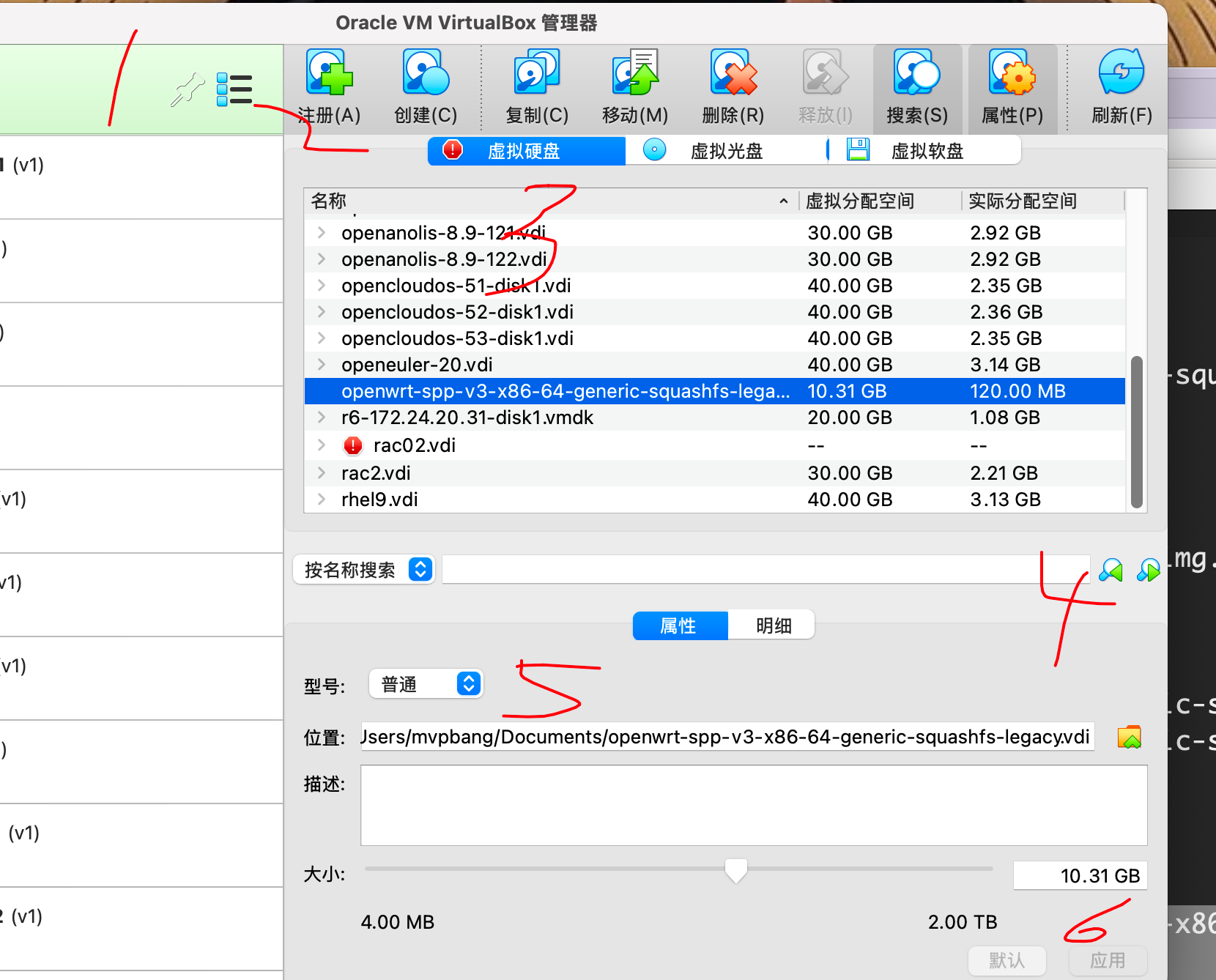The width and height of the screenshot is (1216, 980).
Task: Click the Remove (删除) disk icon
Action: (733, 74)
